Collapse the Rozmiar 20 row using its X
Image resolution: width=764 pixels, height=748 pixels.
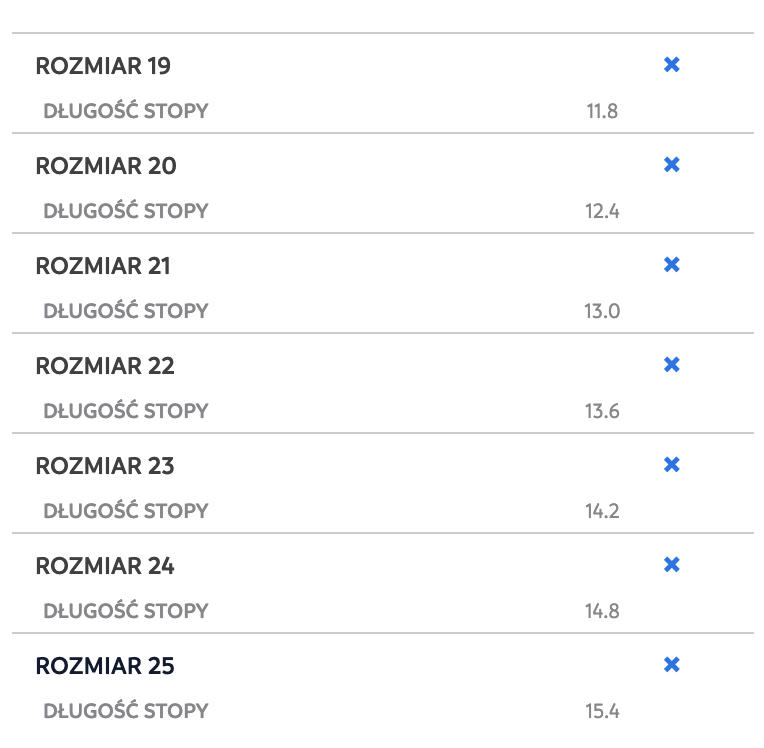(x=671, y=164)
